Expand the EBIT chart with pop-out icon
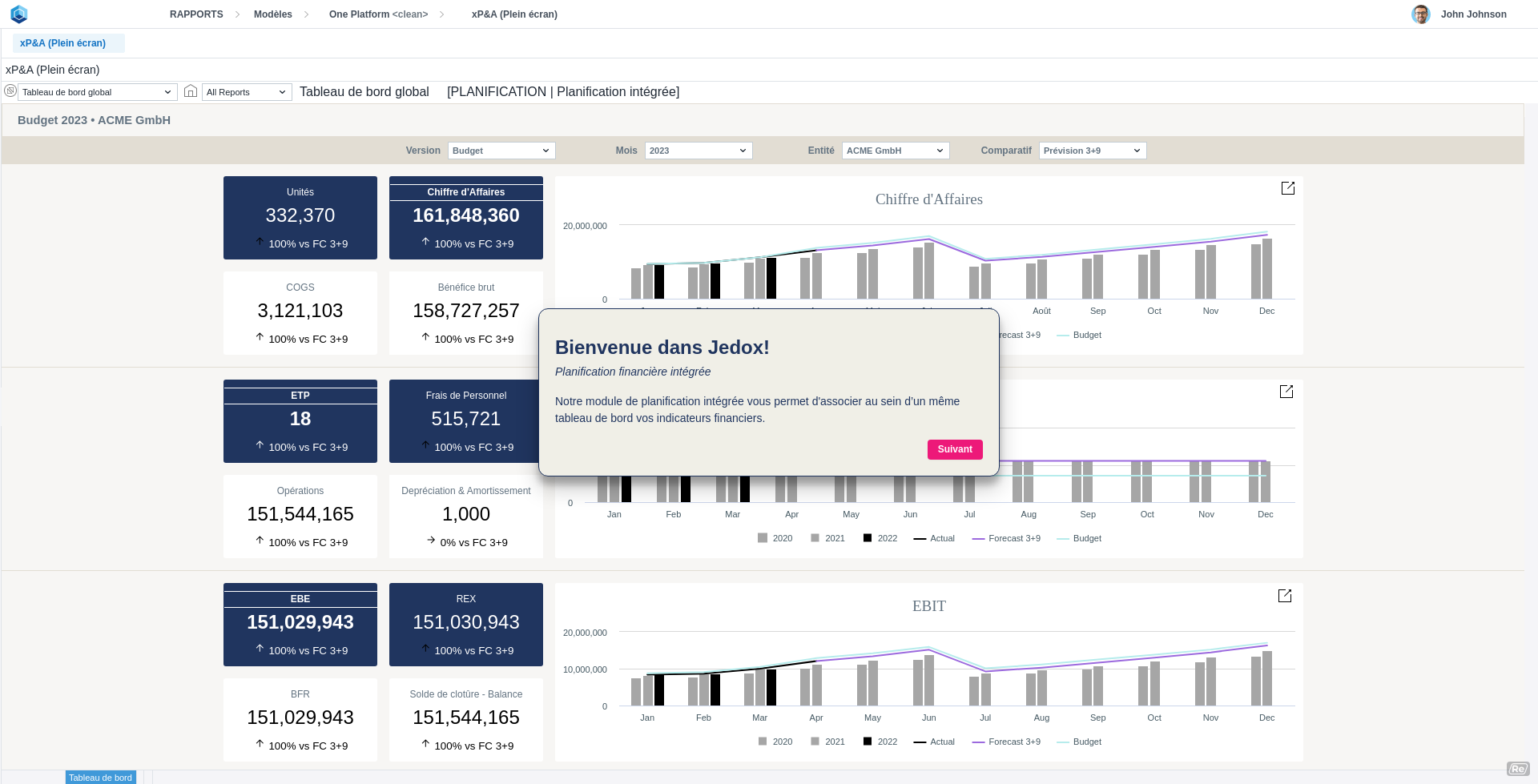This screenshot has height=784, width=1538. pos(1284,596)
